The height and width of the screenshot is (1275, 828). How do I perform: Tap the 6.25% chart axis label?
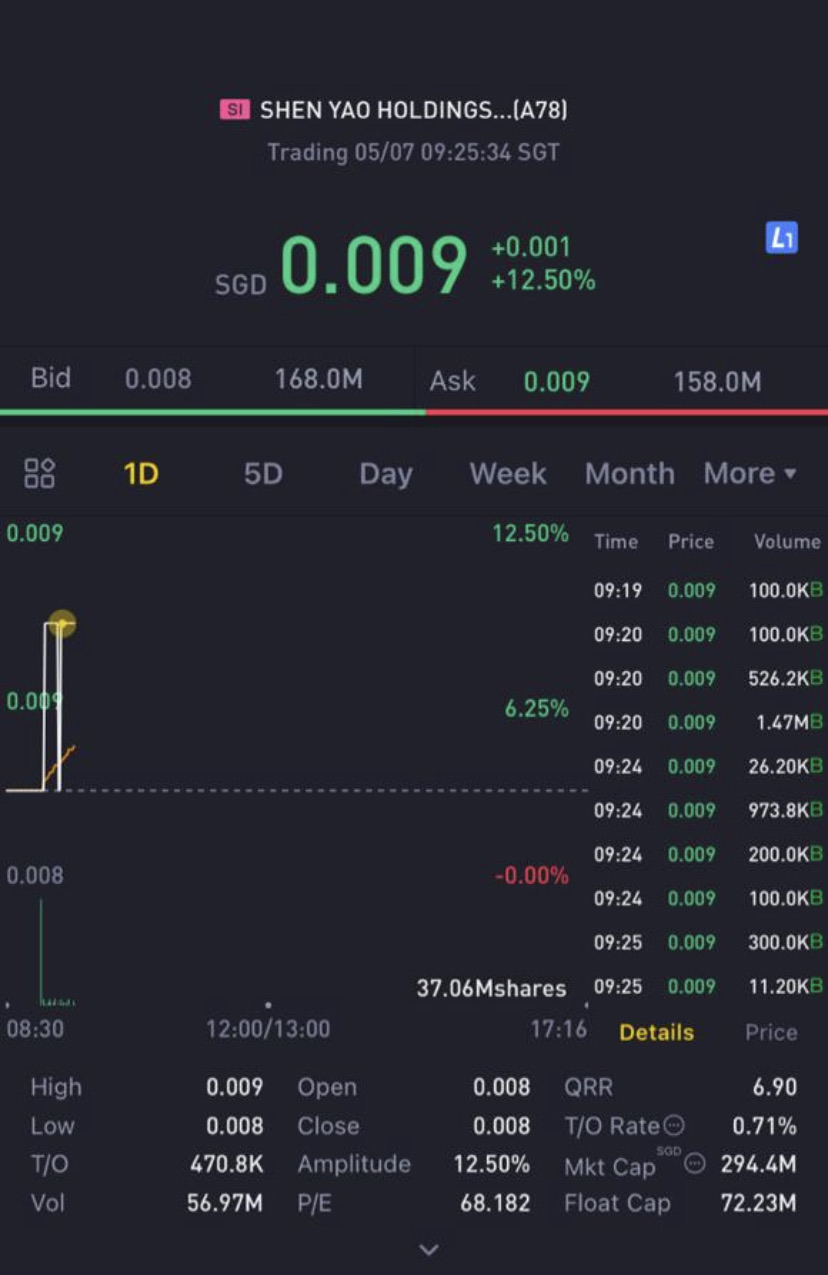(x=537, y=709)
